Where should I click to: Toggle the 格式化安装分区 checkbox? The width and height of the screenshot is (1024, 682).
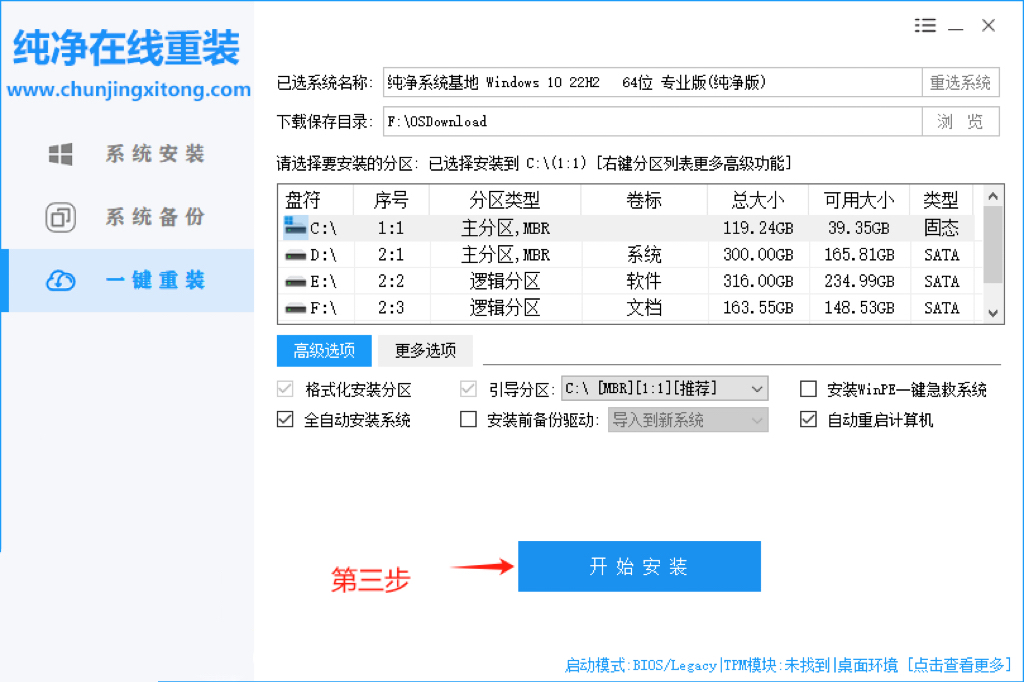tap(285, 389)
